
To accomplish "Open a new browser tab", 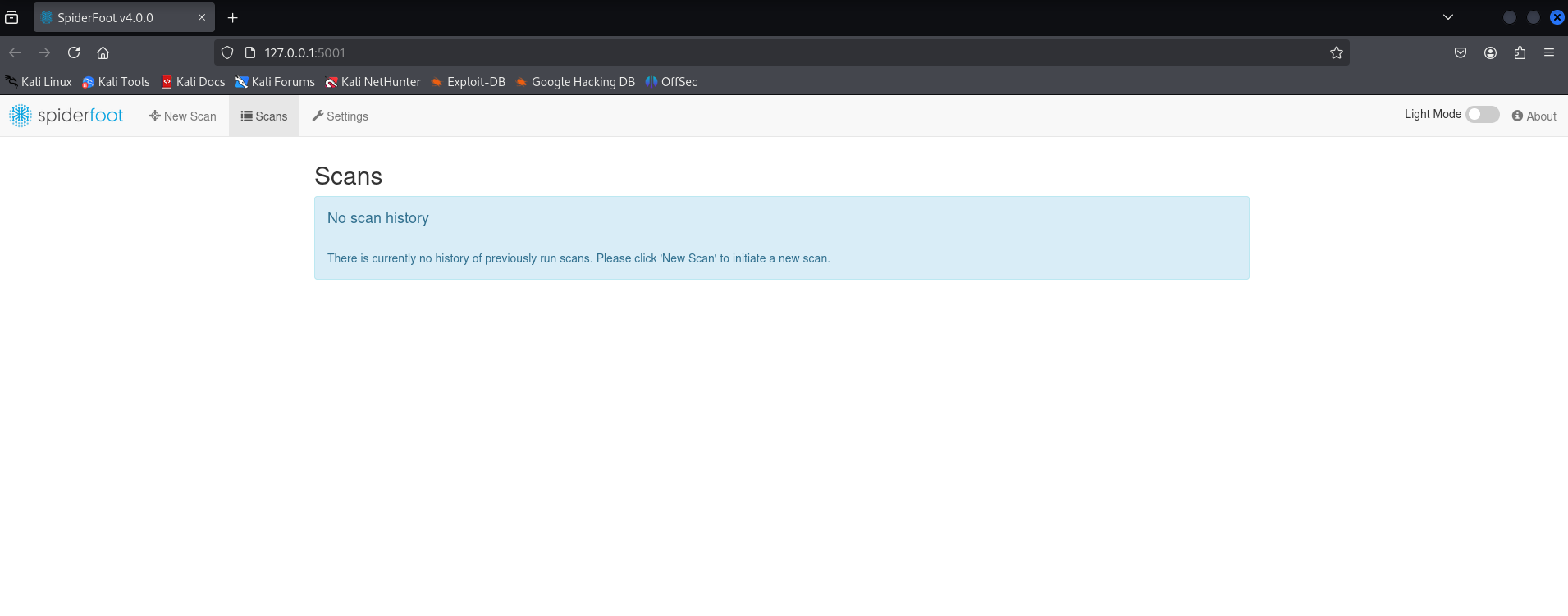I will [233, 17].
